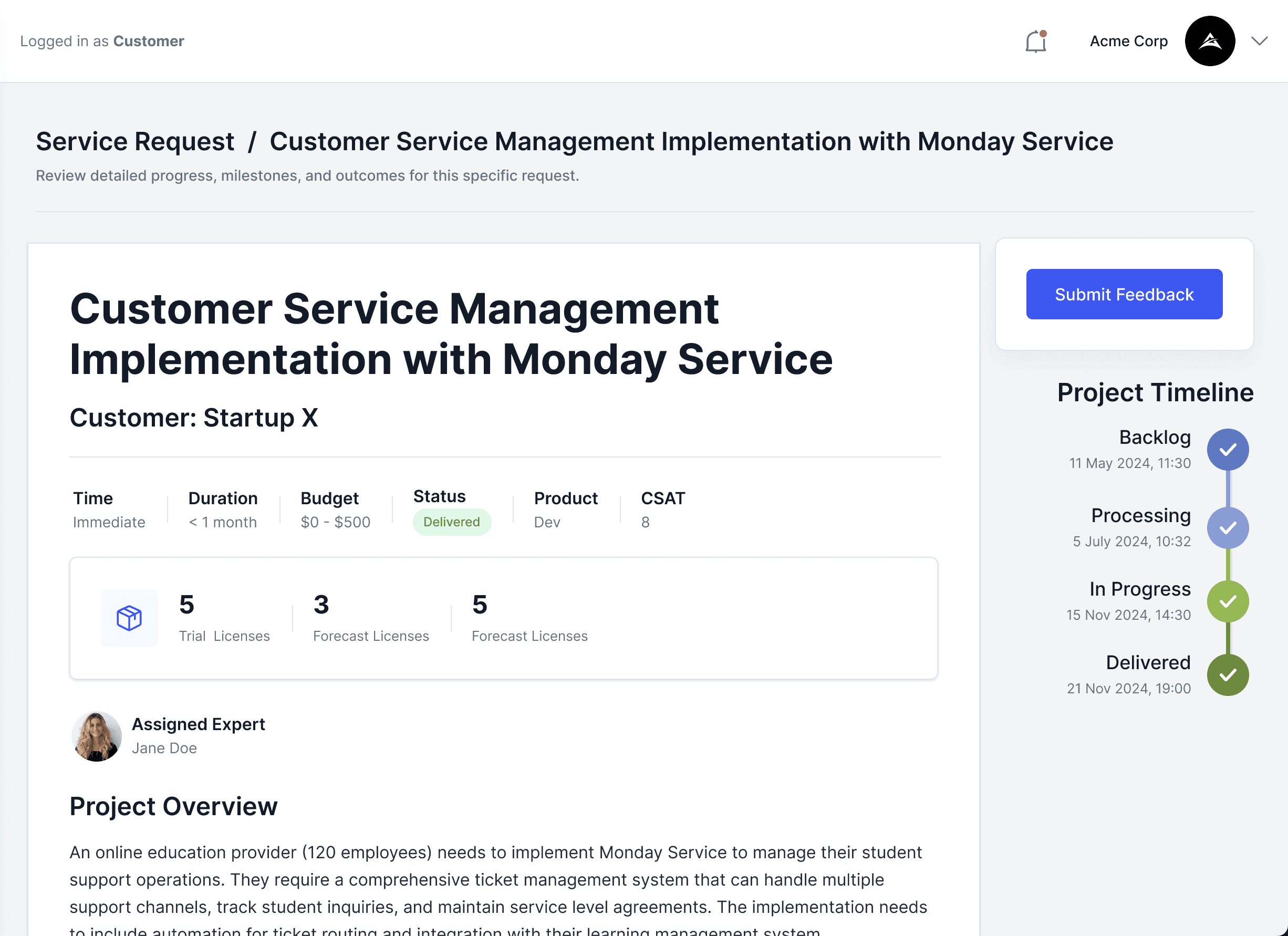
Task: Click the Delivered date 21 Nov 2024, 19:00
Action: [1128, 689]
